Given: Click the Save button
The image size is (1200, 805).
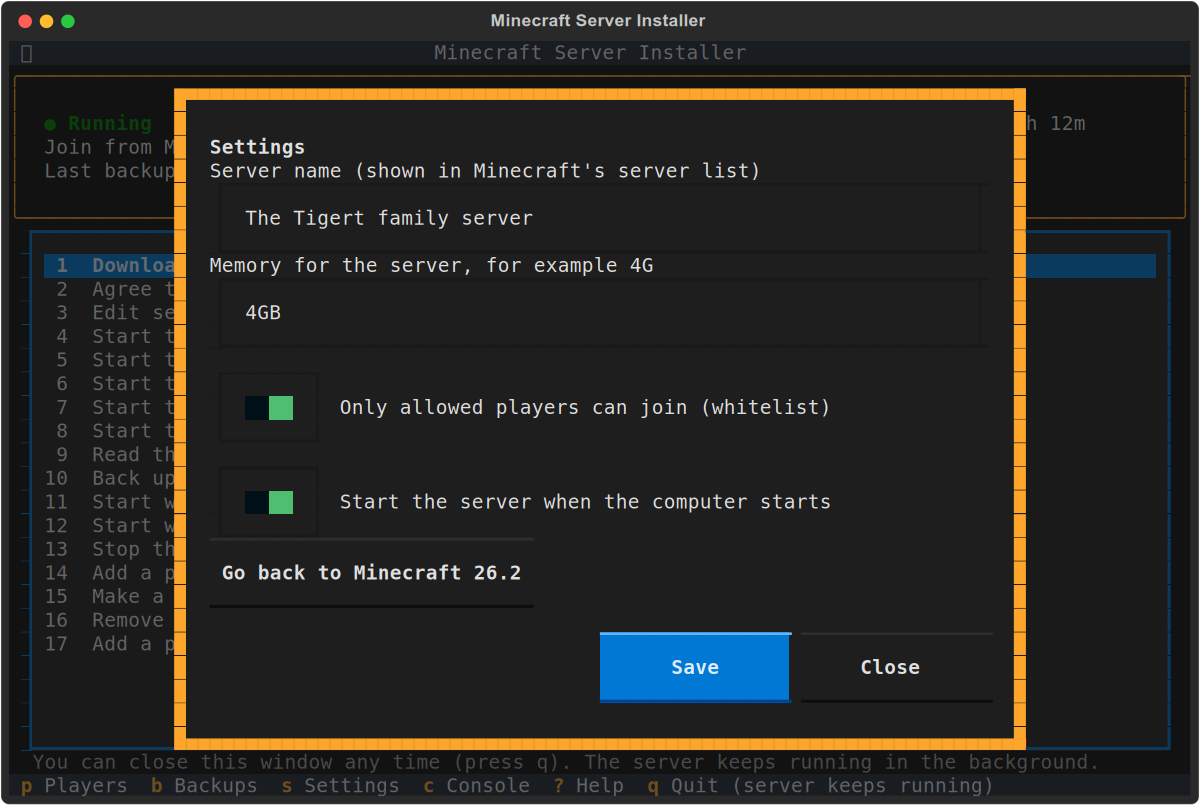Looking at the screenshot, I should point(695,667).
